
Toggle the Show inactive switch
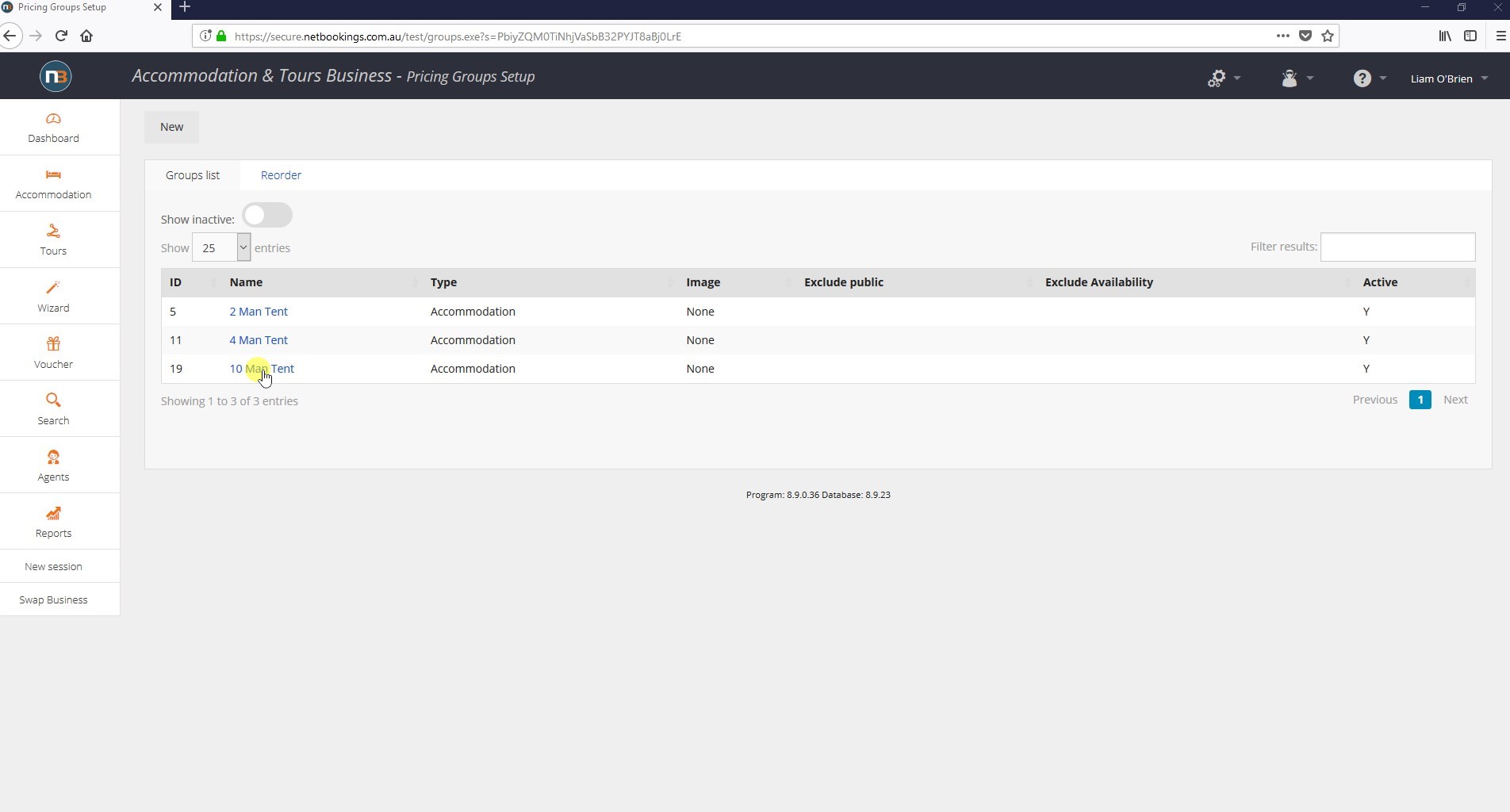click(x=267, y=215)
